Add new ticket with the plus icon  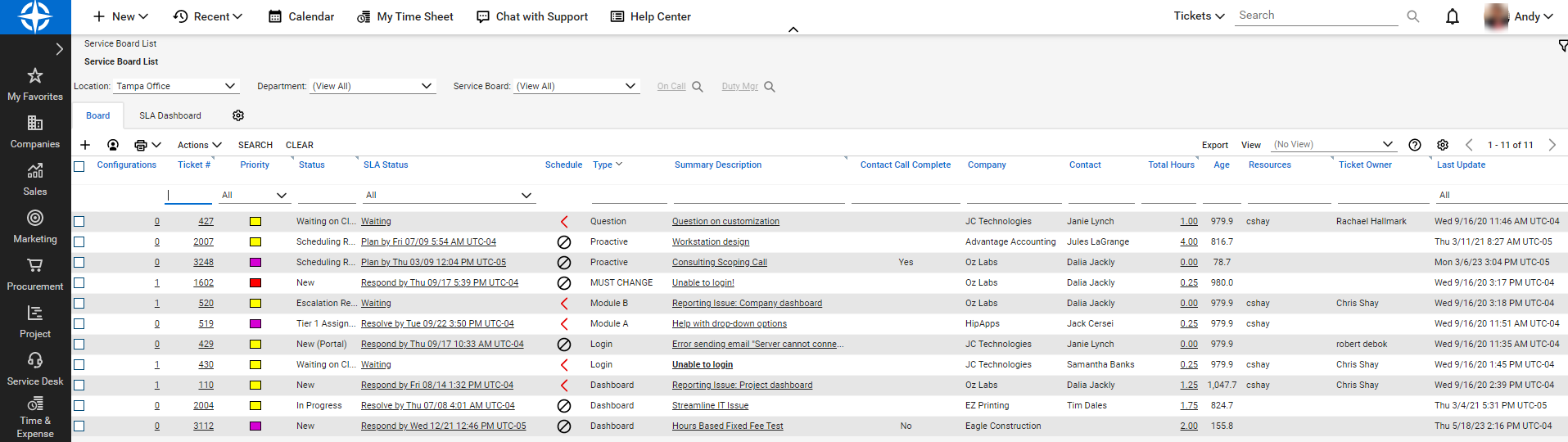point(85,145)
